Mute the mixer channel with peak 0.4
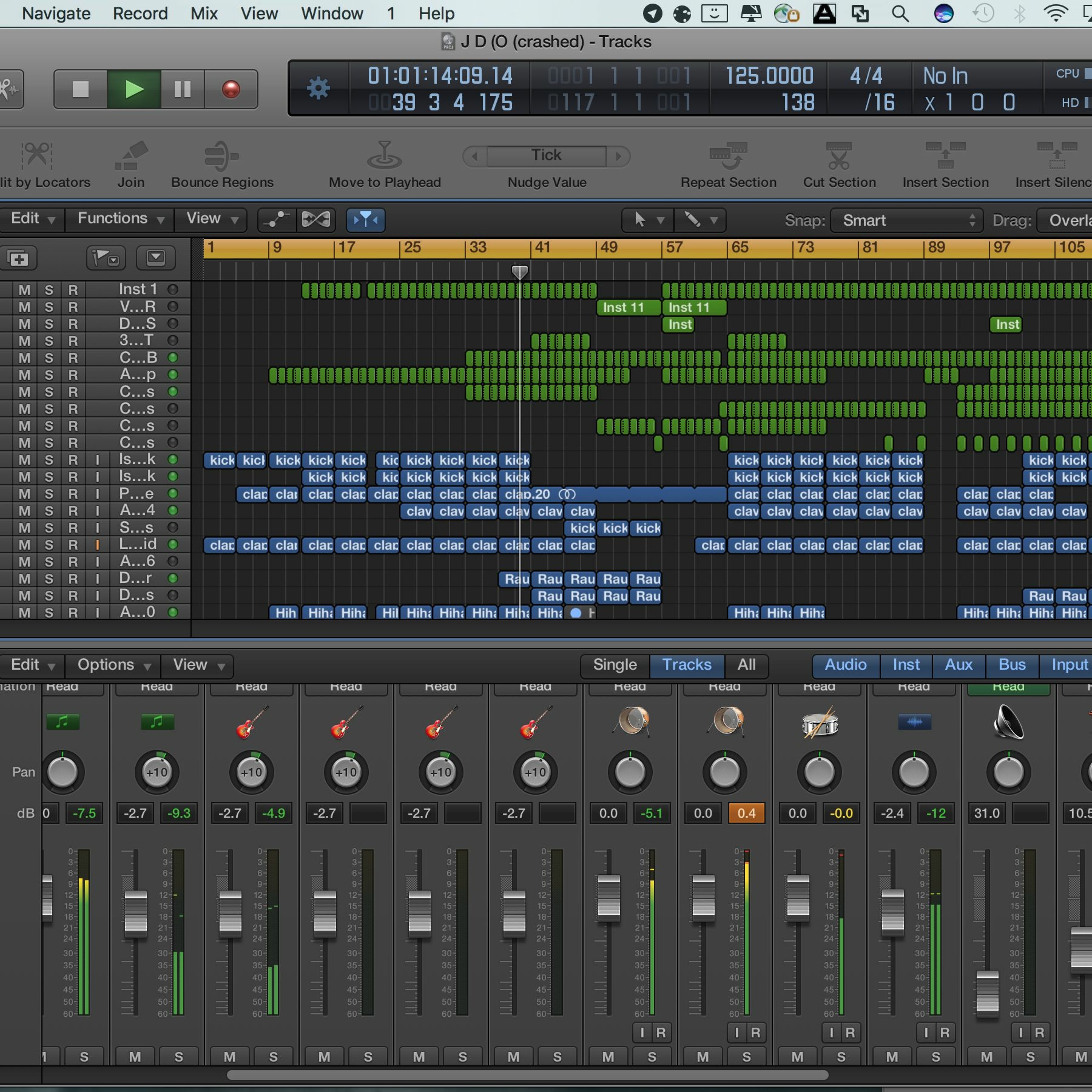Screen dimensions: 1092x1092 pyautogui.click(x=703, y=1056)
